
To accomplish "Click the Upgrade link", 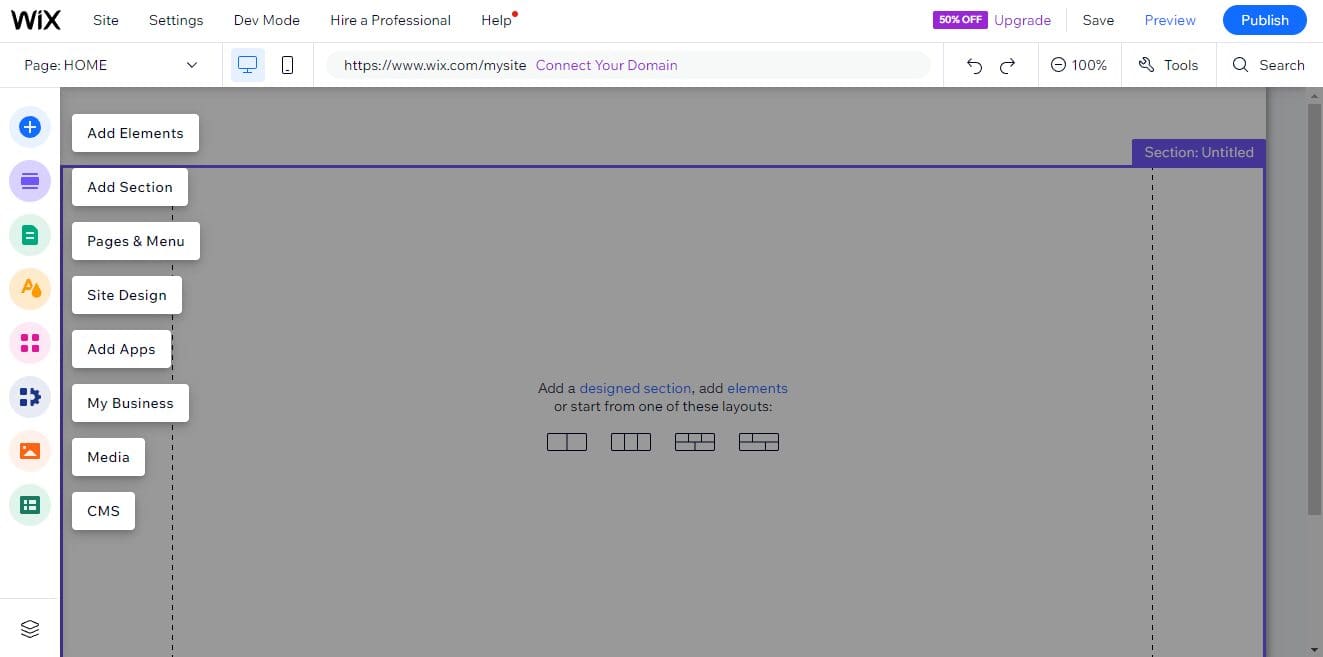I will [x=1022, y=20].
